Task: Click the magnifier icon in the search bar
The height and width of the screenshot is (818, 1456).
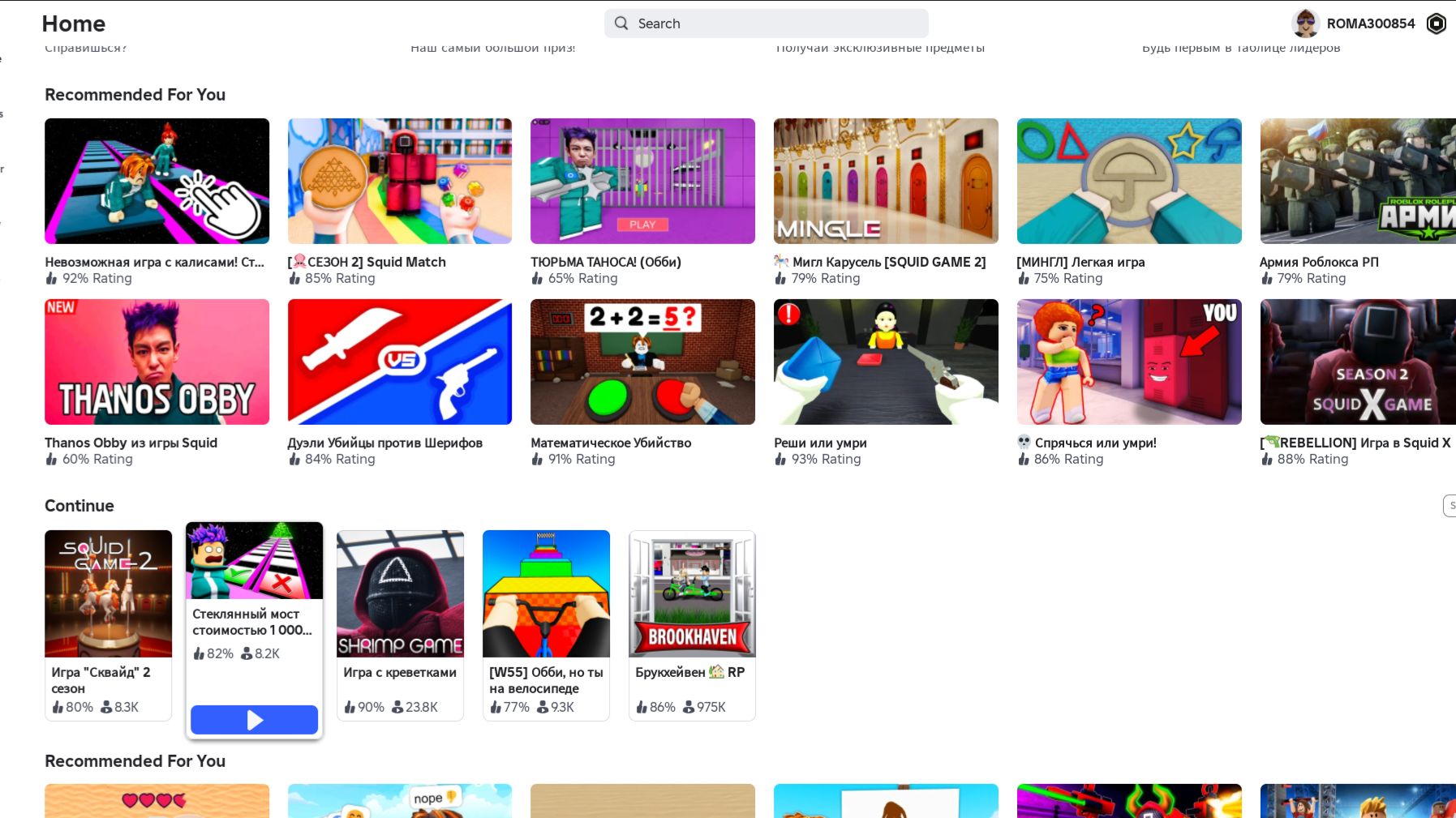Action: click(621, 24)
